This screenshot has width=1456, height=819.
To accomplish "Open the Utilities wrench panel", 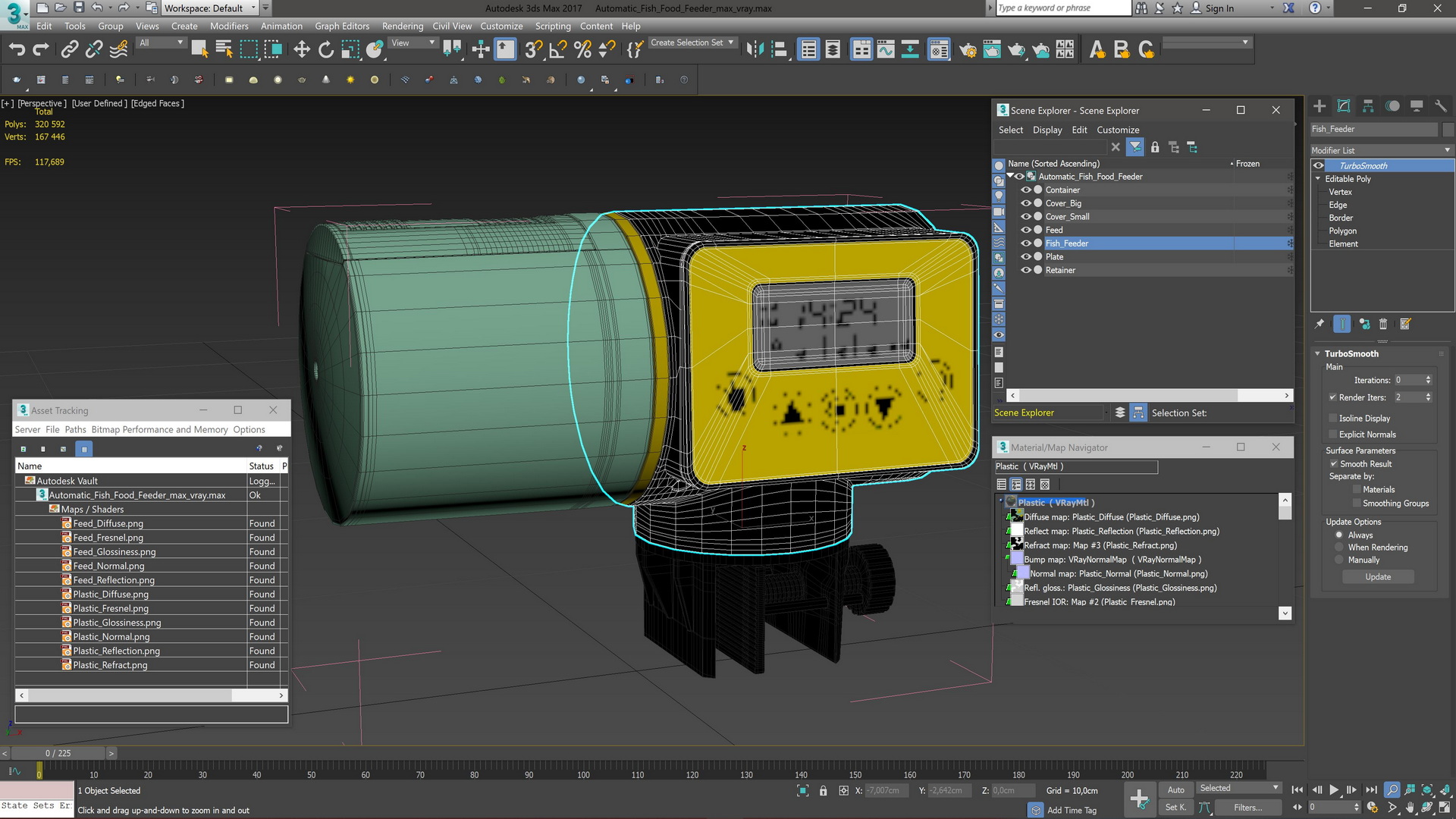I will [x=1441, y=106].
